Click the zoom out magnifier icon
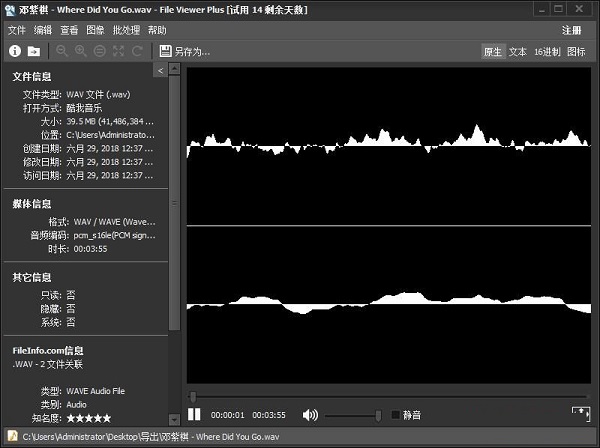The height and width of the screenshot is (448, 600). click(62, 51)
